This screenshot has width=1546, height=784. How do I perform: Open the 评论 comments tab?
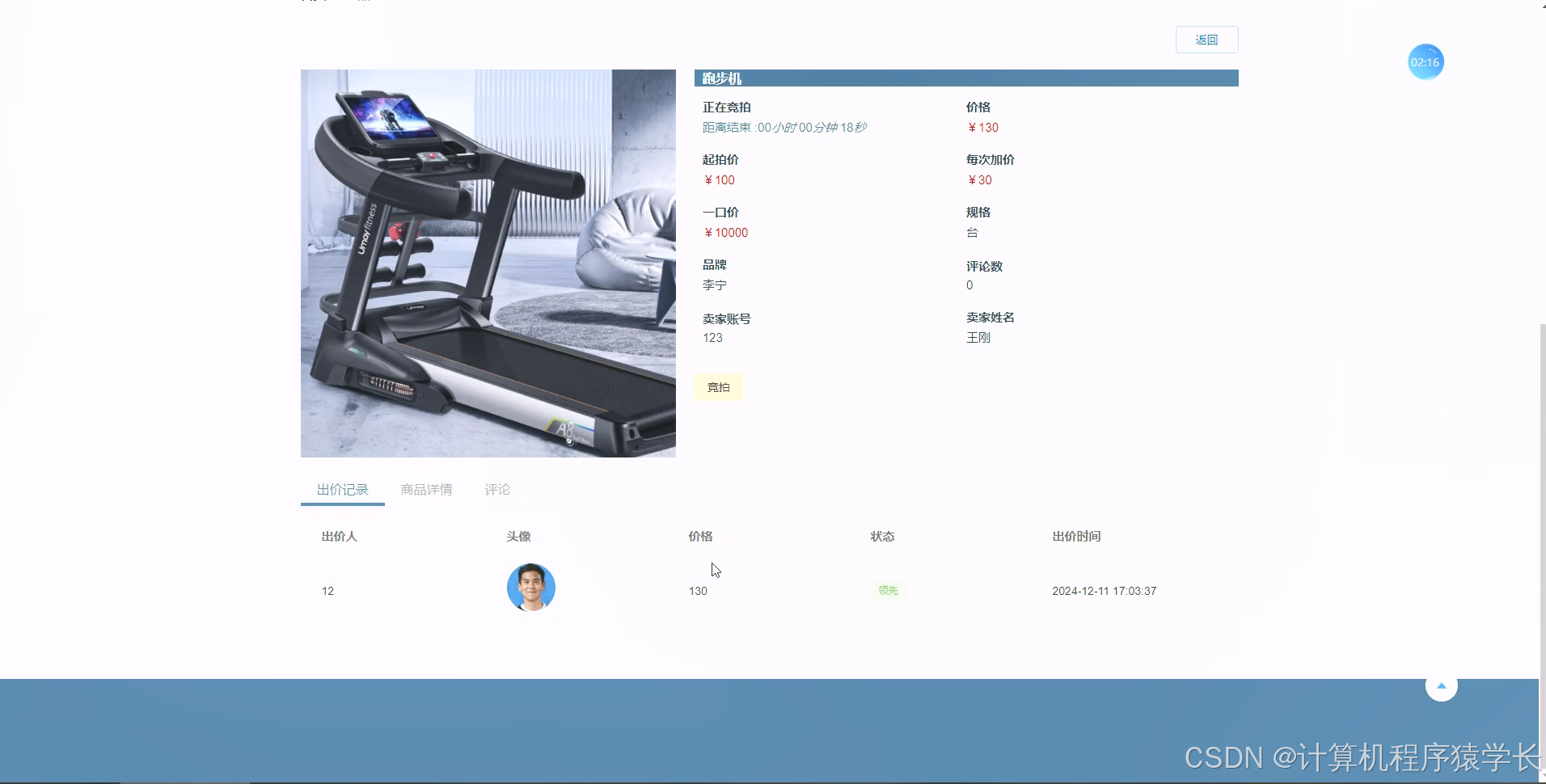496,489
